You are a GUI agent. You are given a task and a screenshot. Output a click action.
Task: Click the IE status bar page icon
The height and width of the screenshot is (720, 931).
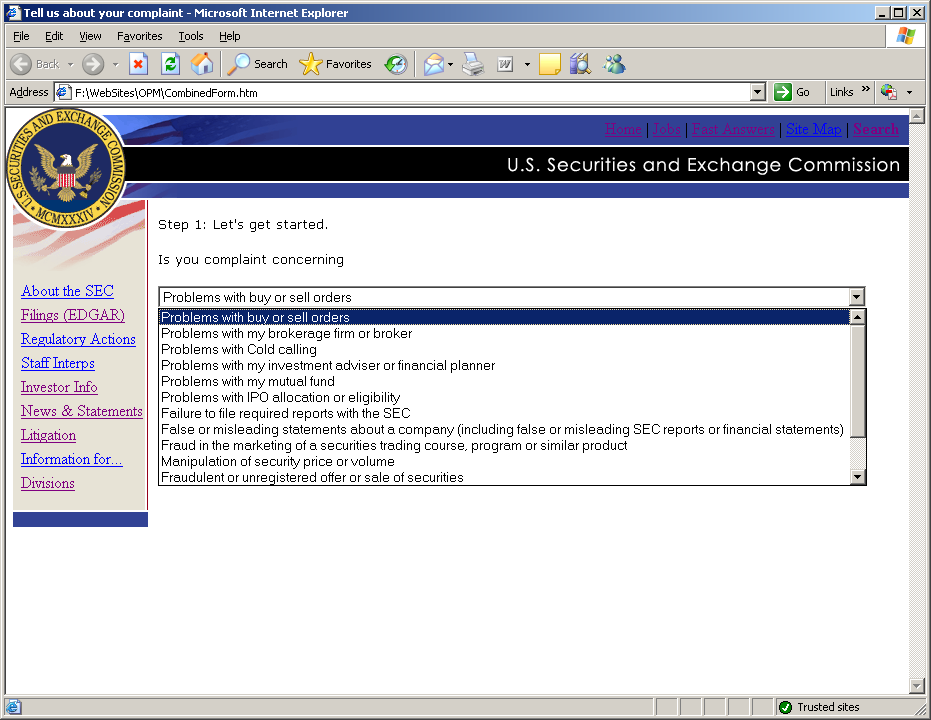[14, 707]
